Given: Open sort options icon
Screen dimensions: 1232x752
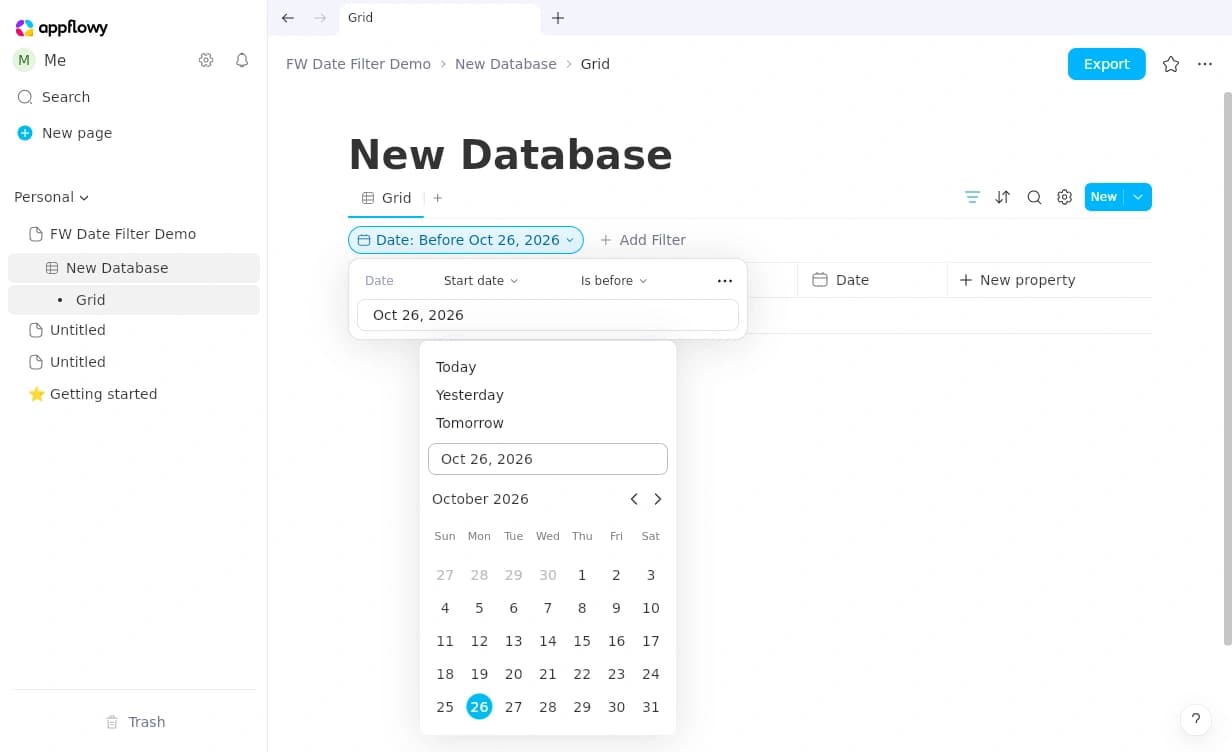Looking at the screenshot, I should pos(1003,197).
